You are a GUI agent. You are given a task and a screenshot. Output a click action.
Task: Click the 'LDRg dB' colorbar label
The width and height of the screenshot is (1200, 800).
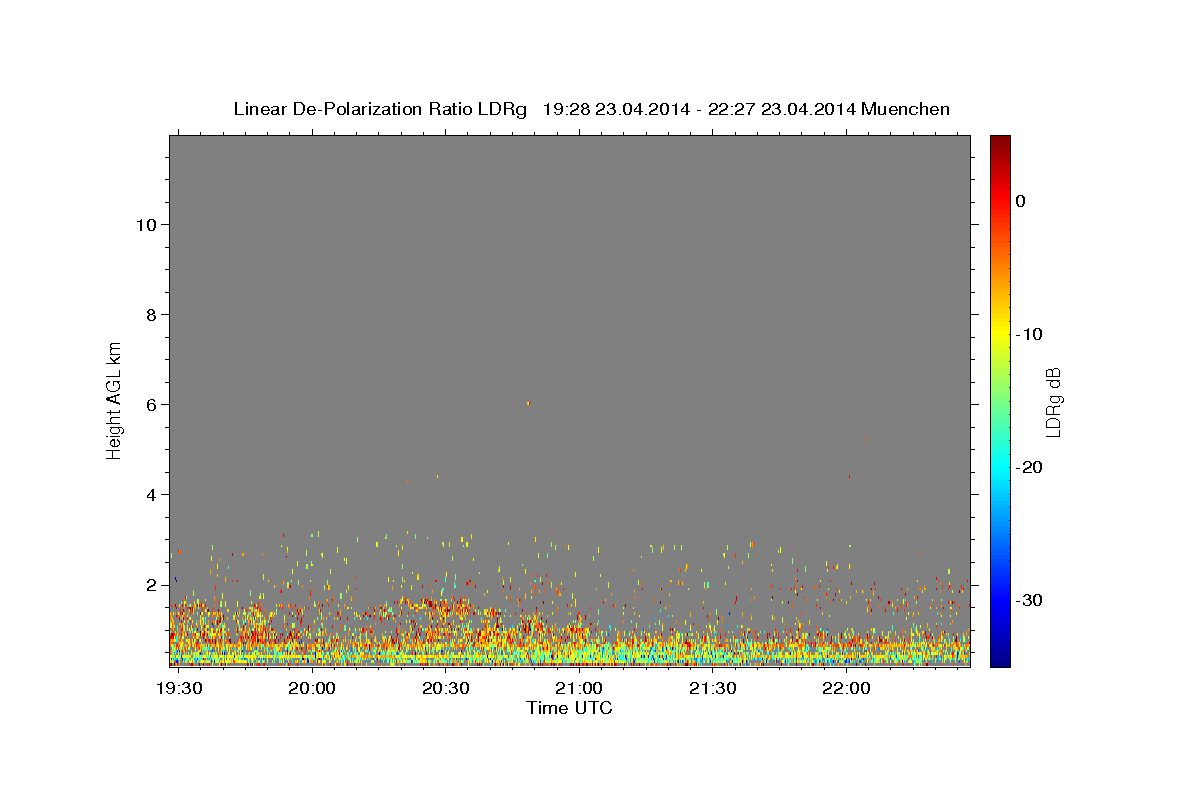point(1052,402)
